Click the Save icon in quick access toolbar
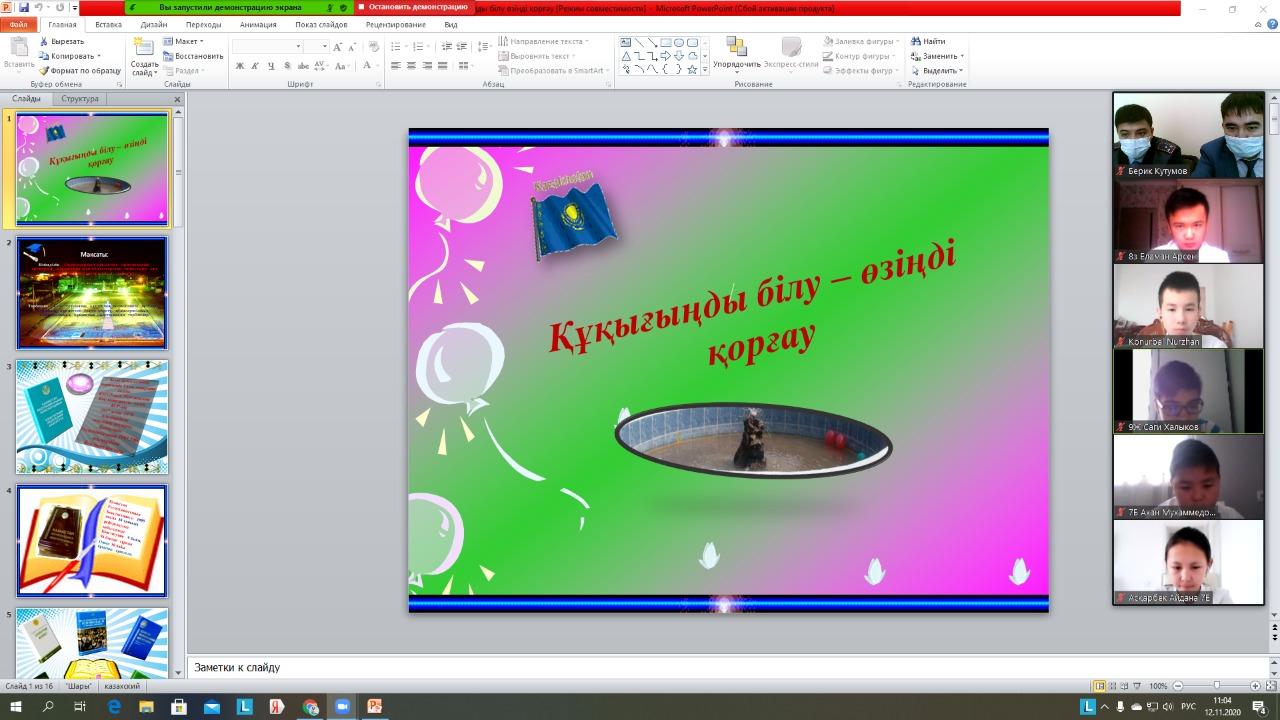Viewport: 1280px width, 720px height. tap(23, 7)
